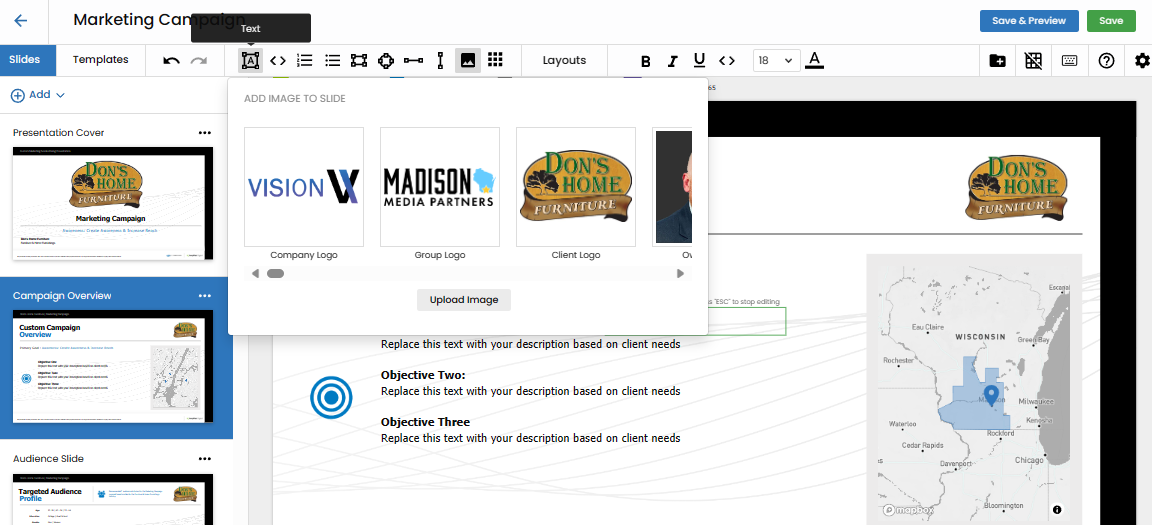1152x525 pixels.
Task: Open the font color picker
Action: [x=814, y=61]
